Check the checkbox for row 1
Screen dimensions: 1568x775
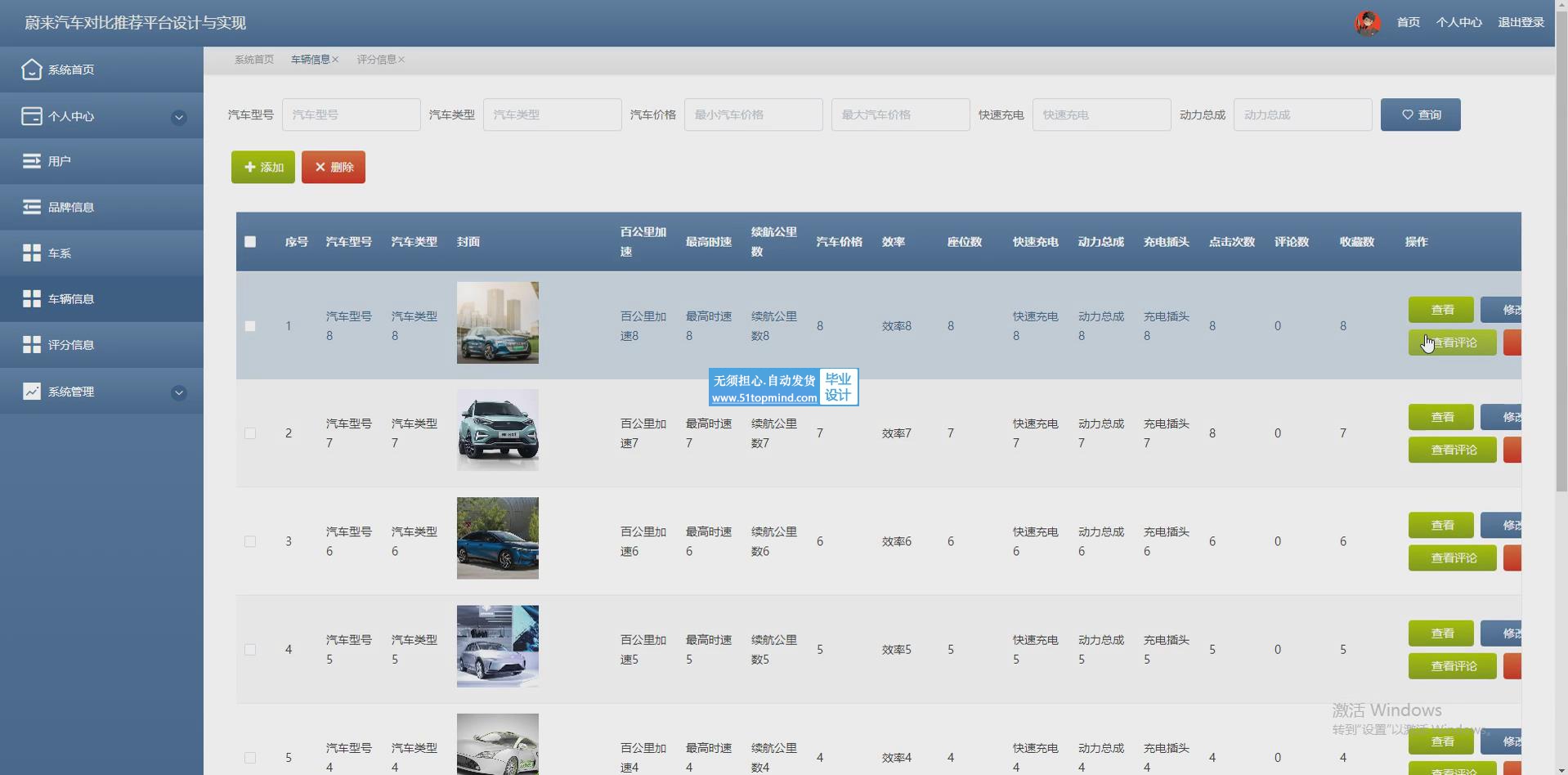[250, 325]
